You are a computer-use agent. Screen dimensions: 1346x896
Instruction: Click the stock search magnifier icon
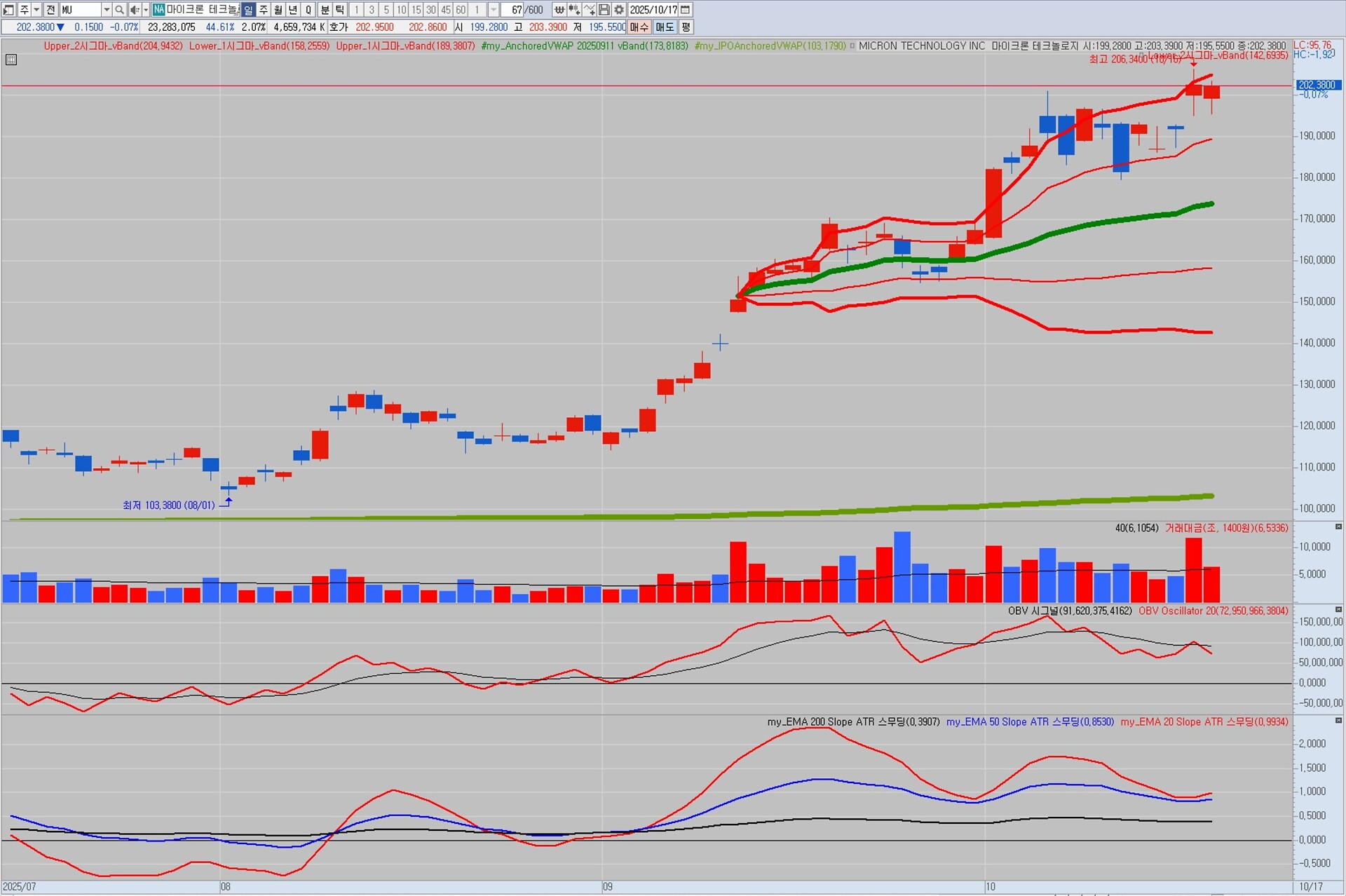[x=120, y=10]
